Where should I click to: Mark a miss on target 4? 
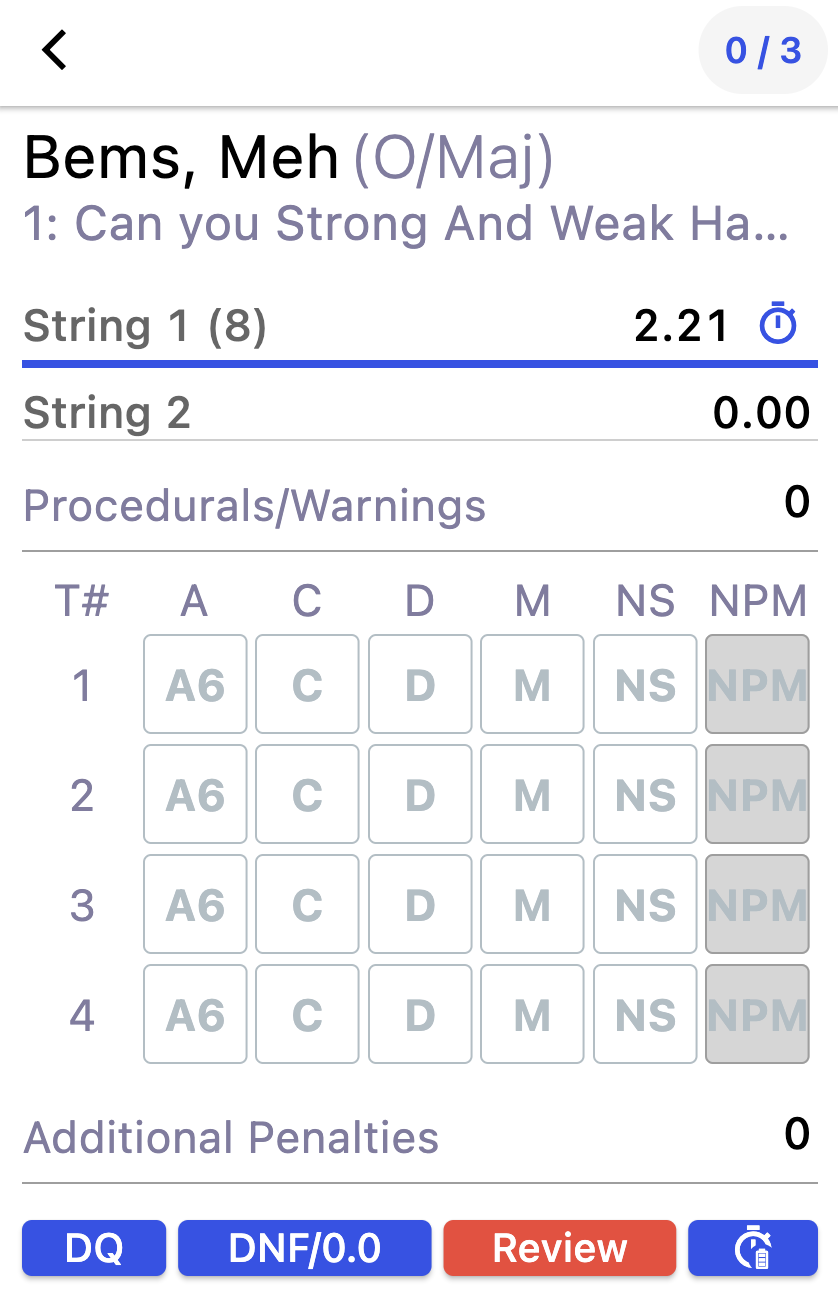click(532, 1015)
